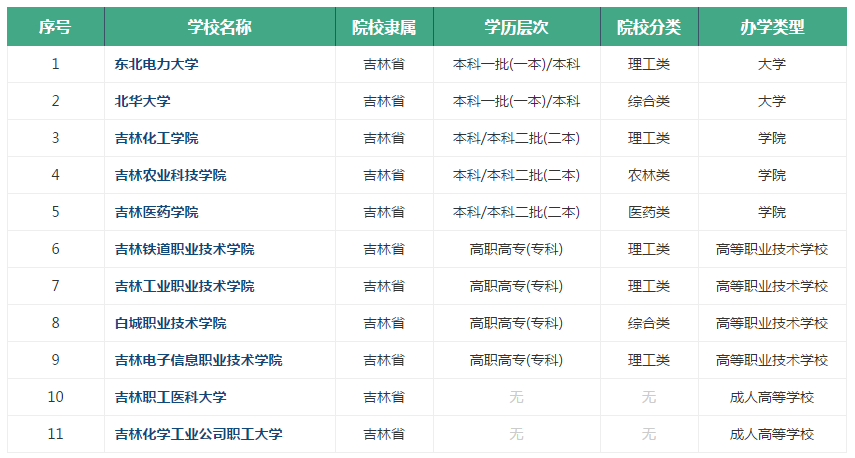Viewport: 855px width, 458px height.
Task: Click 高等职业技术学校 cell in 吉林工业职业技术学院 row
Action: [772, 286]
